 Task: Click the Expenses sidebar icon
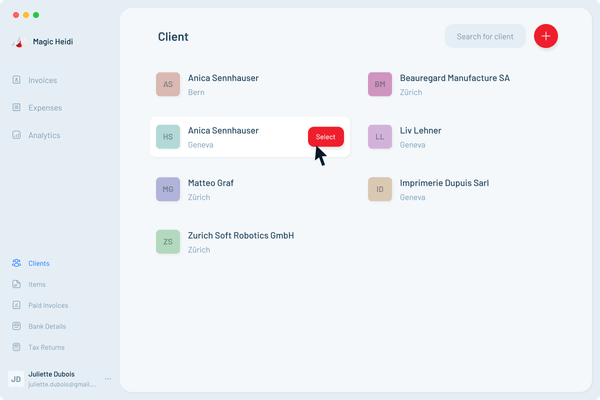[16, 107]
